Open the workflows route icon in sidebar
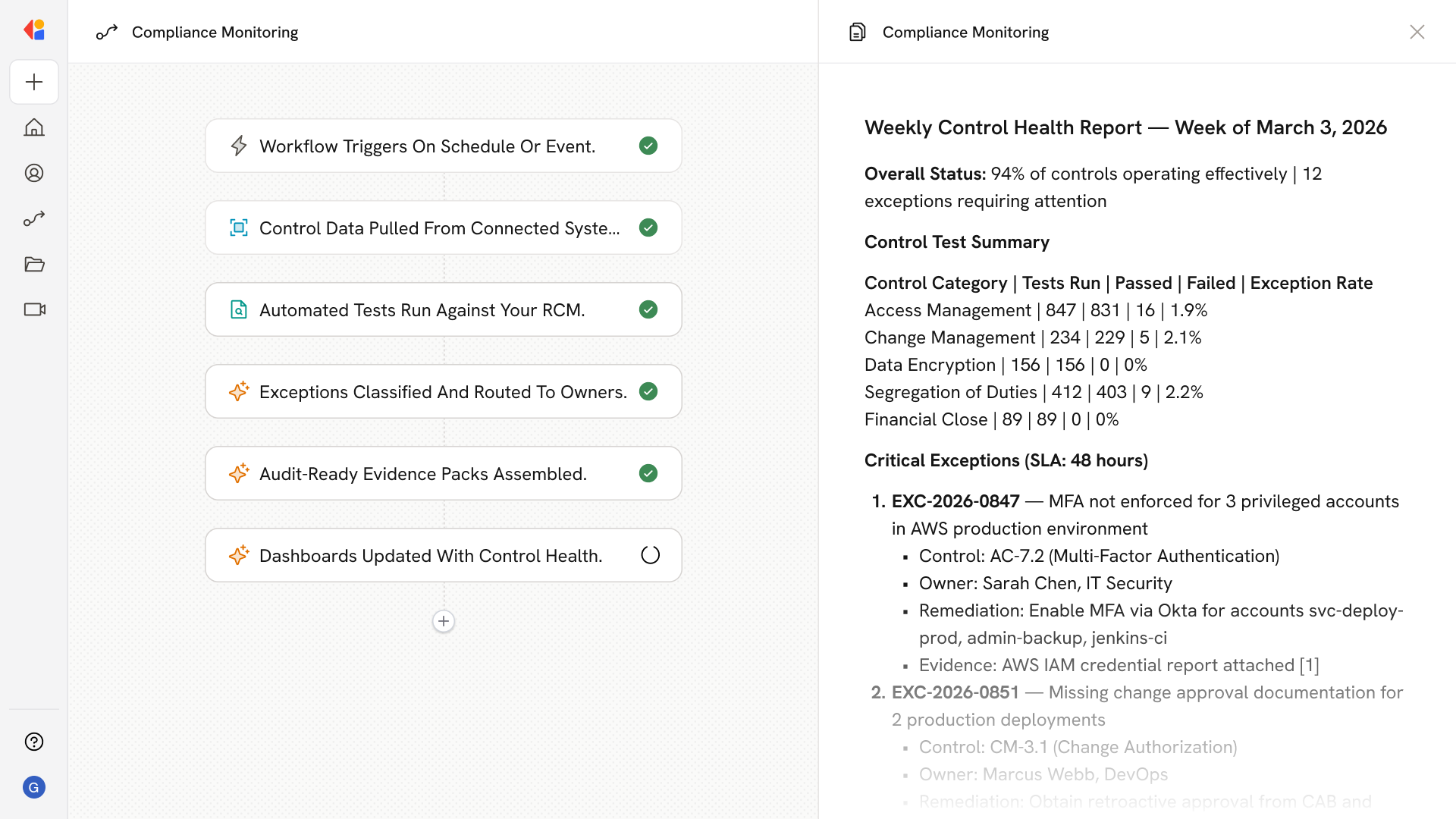The height and width of the screenshot is (819, 1456). point(34,218)
